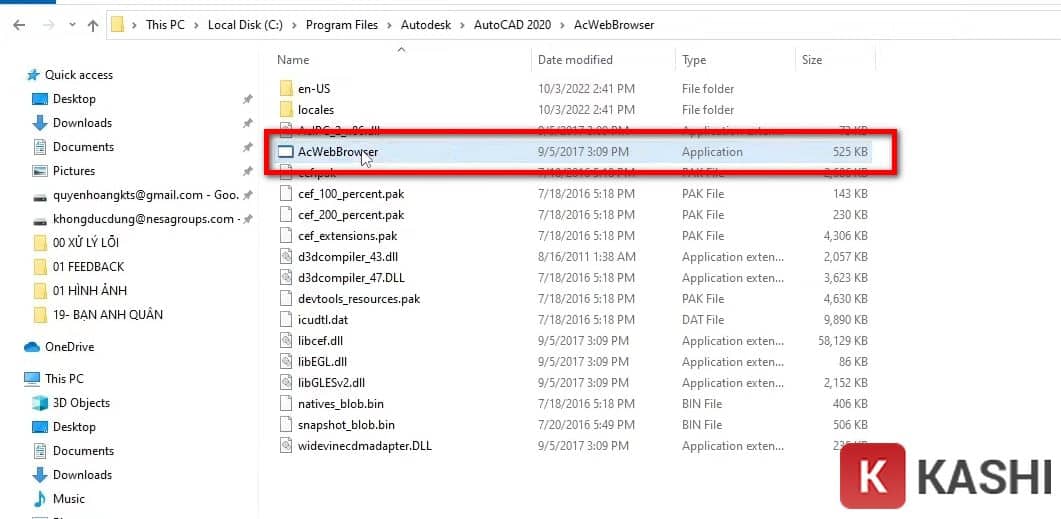
Task: Open Music note icon in sidebar
Action: tap(41, 499)
